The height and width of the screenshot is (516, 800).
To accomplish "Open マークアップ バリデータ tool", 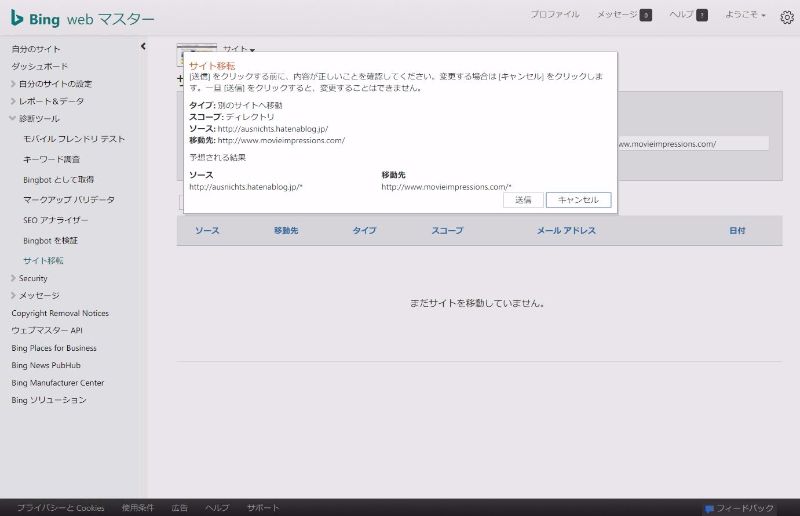I will [x=69, y=200].
